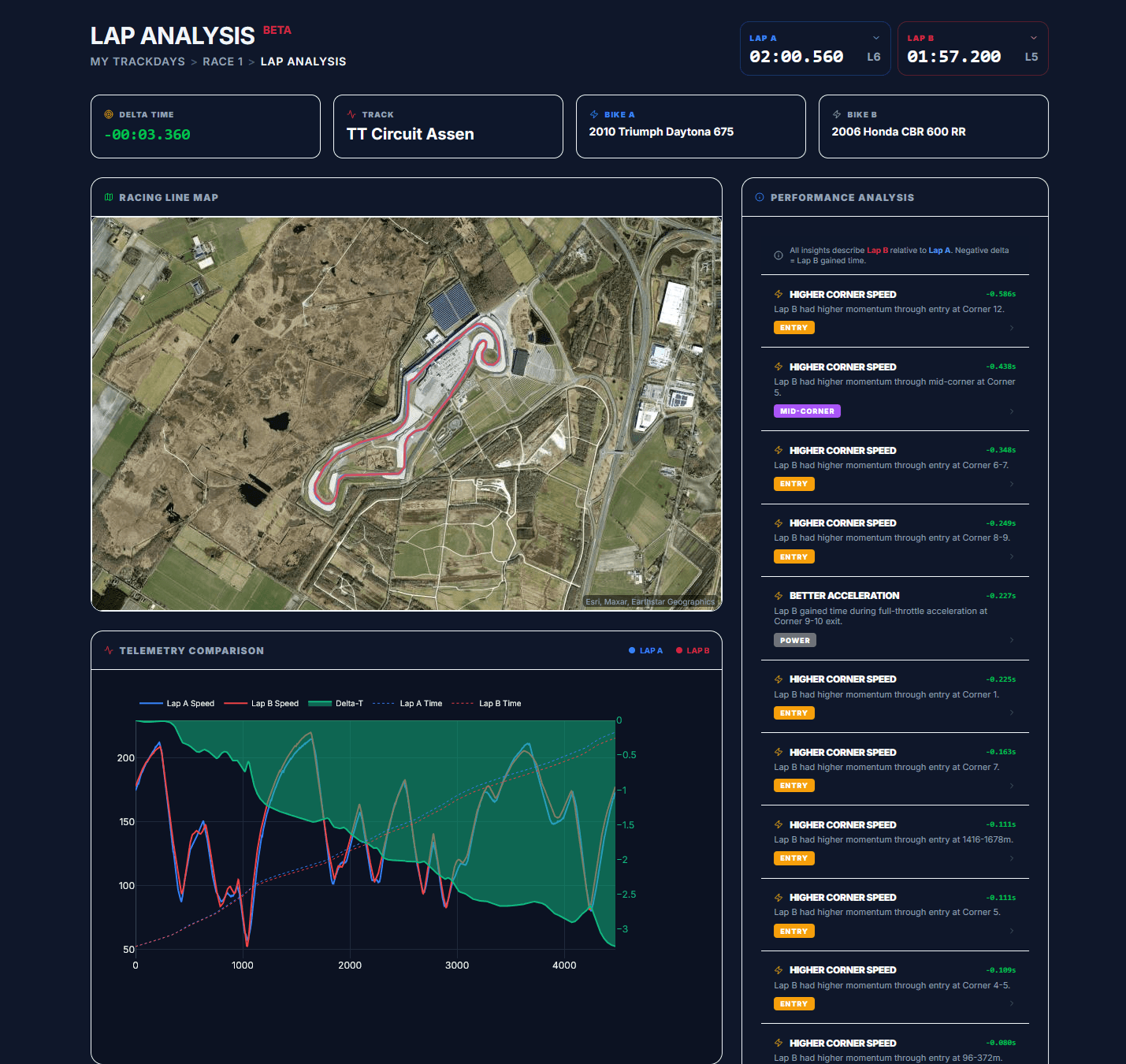This screenshot has height=1064, width=1126.
Task: Click the 2010 Triumph Daytona 675 text
Action: click(x=661, y=132)
